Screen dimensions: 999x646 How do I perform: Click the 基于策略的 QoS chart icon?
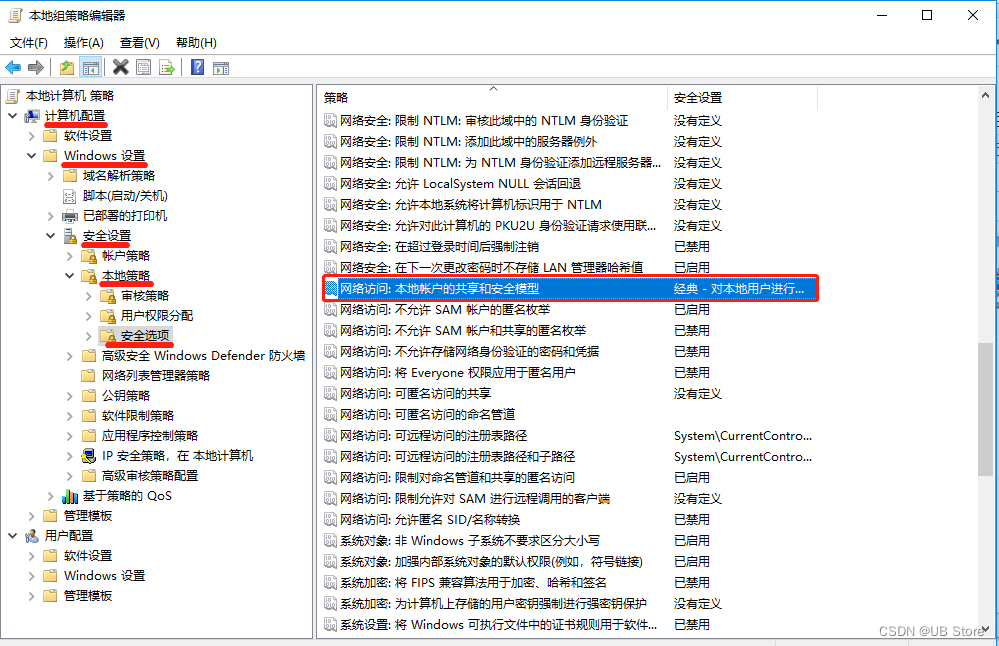click(x=69, y=496)
